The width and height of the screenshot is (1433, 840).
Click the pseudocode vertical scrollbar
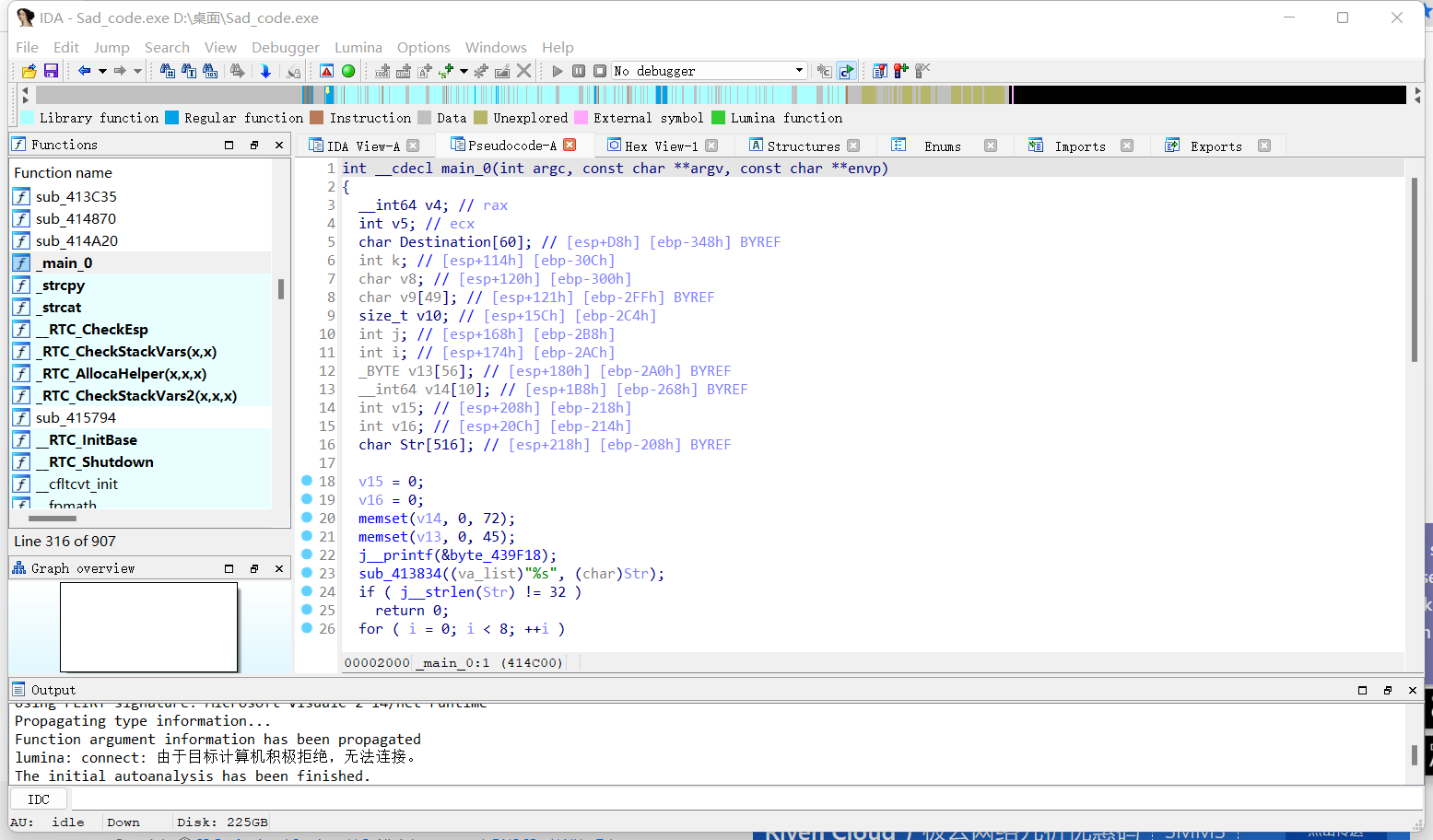[1415, 269]
